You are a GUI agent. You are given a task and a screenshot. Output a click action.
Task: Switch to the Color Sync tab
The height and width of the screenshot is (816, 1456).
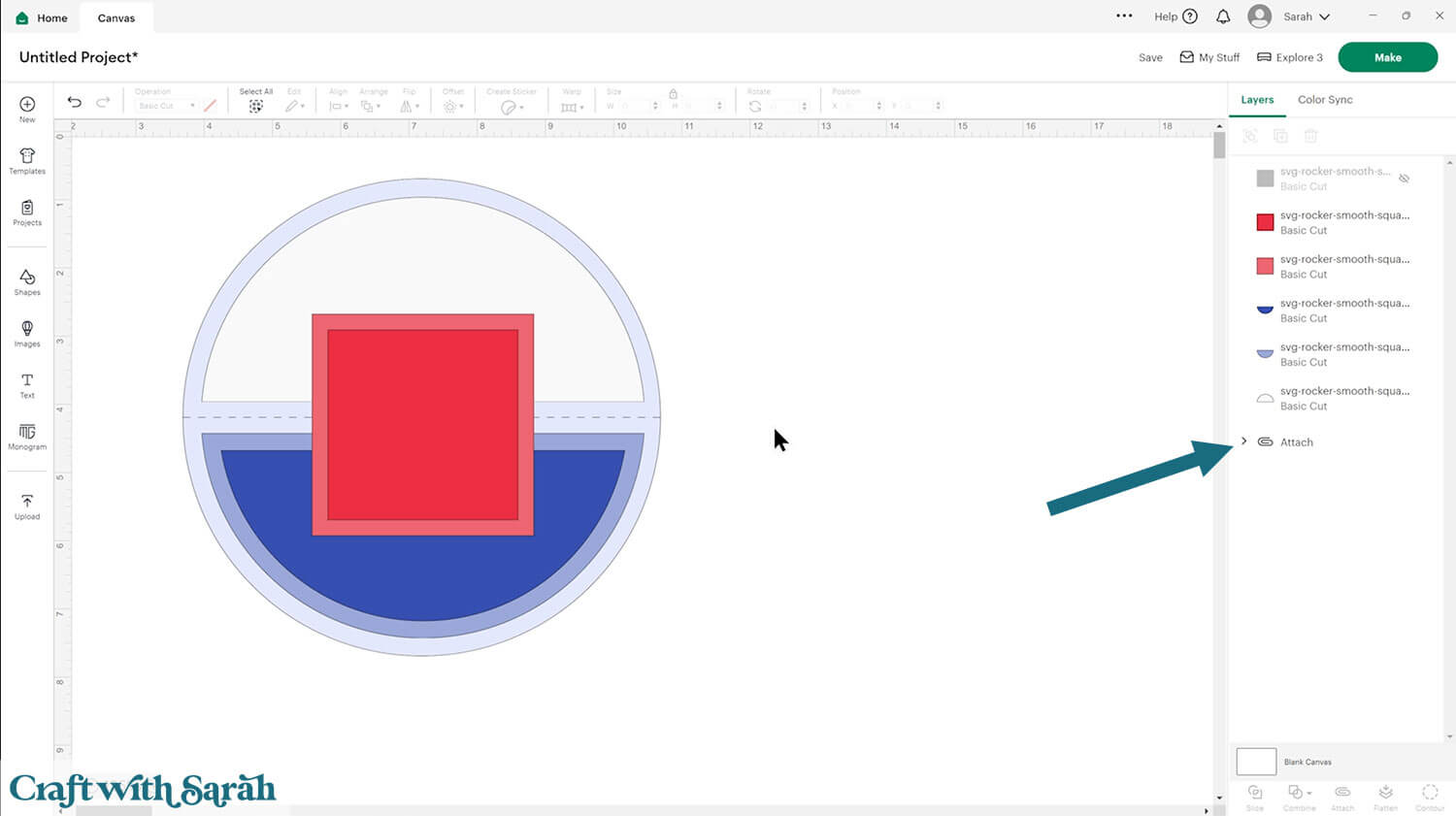1324,100
